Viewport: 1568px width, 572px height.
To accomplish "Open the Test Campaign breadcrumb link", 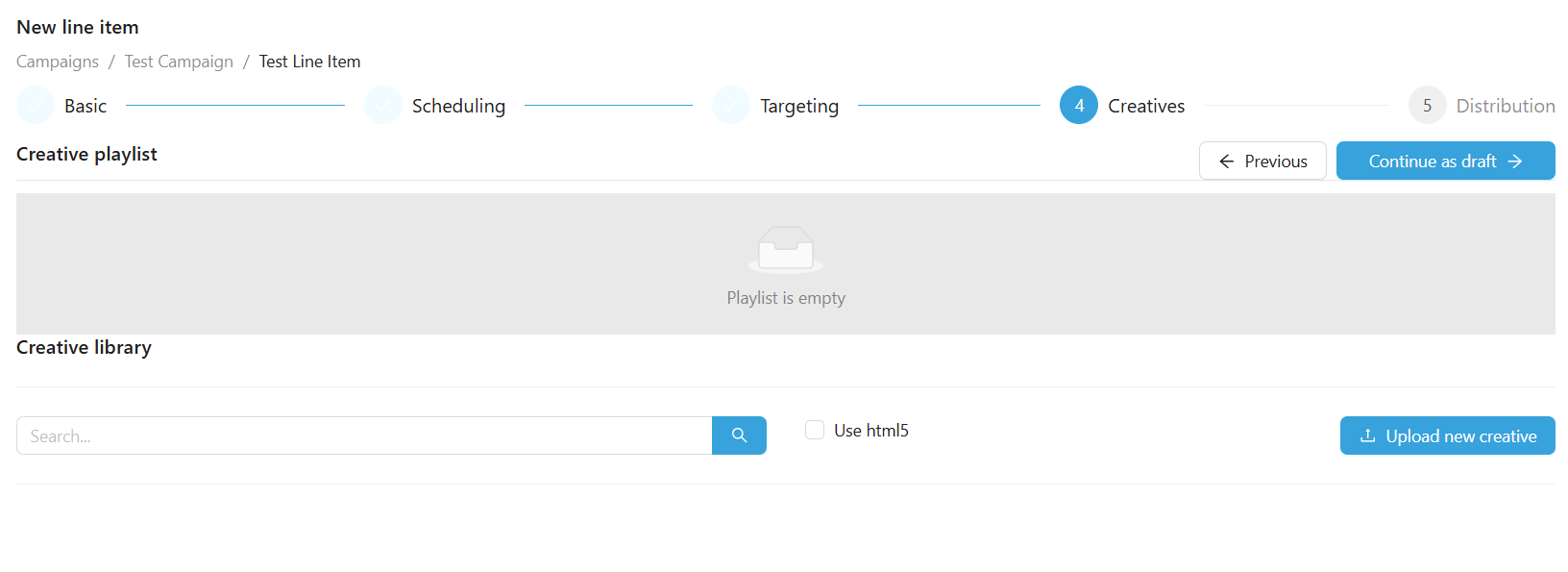I will click(x=179, y=62).
